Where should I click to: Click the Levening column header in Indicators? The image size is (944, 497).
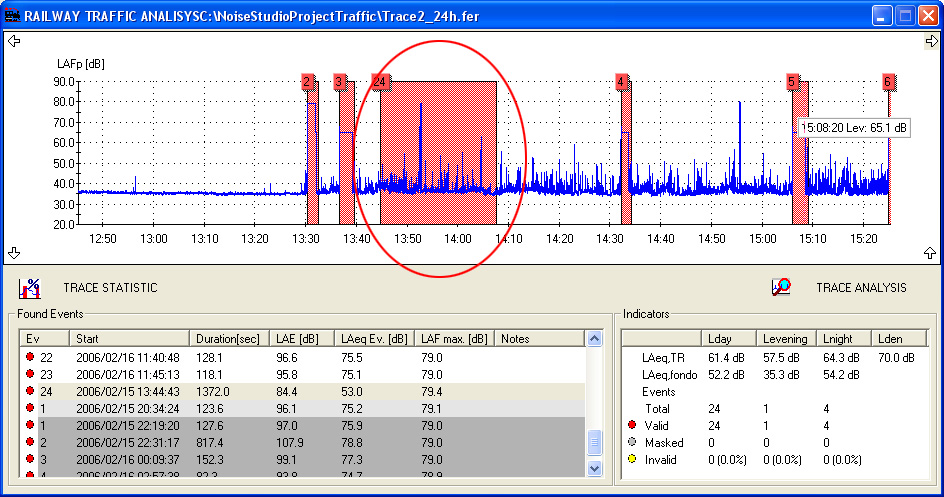coord(786,339)
